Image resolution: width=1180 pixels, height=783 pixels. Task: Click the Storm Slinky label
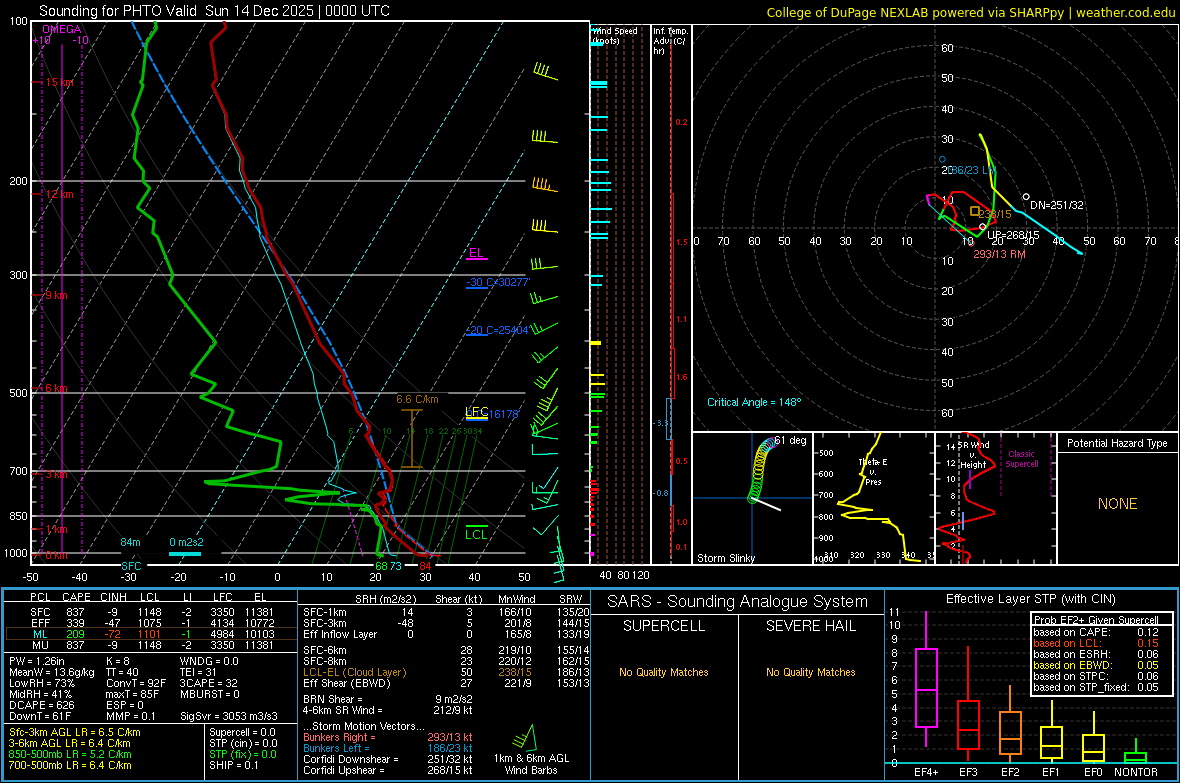[725, 558]
